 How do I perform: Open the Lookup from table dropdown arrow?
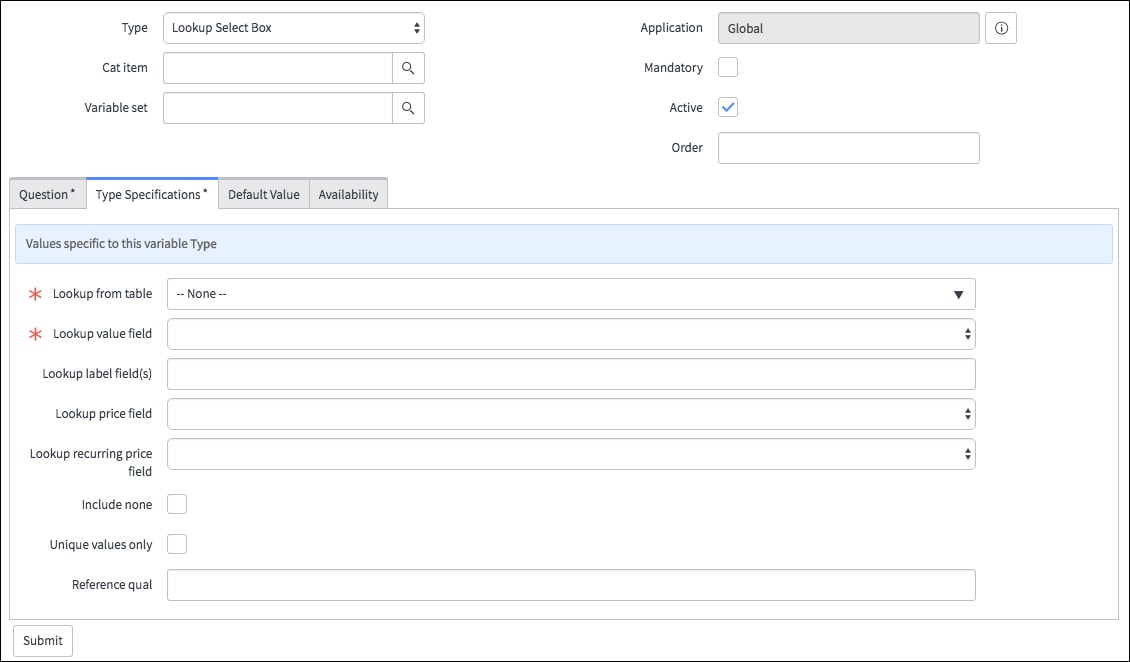960,293
